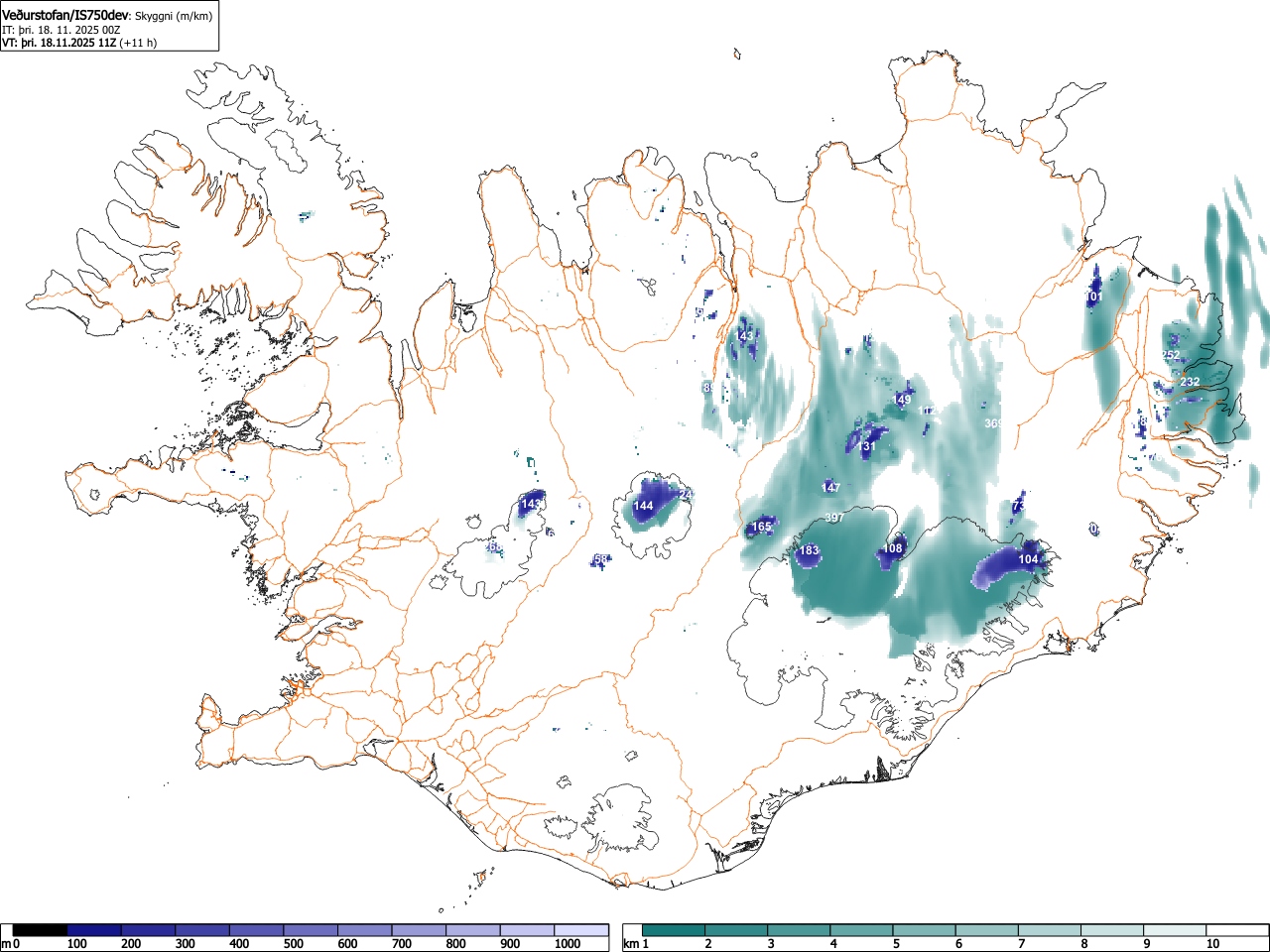Click the lightest 9–10 km legend swatch
Image resolution: width=1270 pixels, height=952 pixels.
pos(1177,930)
